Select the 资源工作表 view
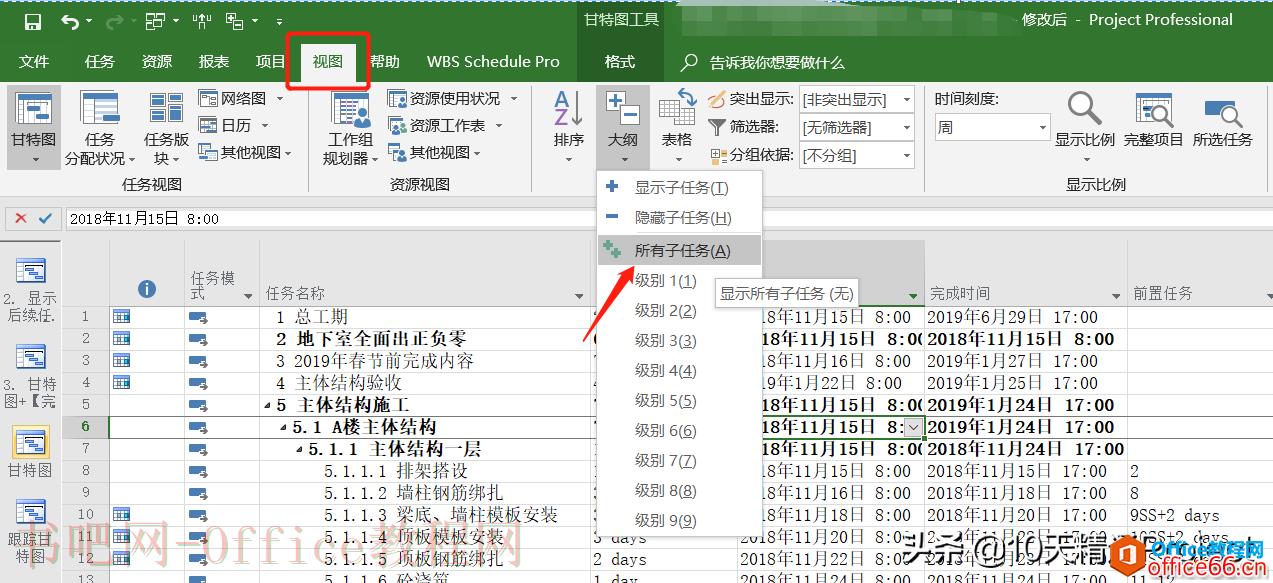Viewport: 1273px width, 583px height. [445, 125]
